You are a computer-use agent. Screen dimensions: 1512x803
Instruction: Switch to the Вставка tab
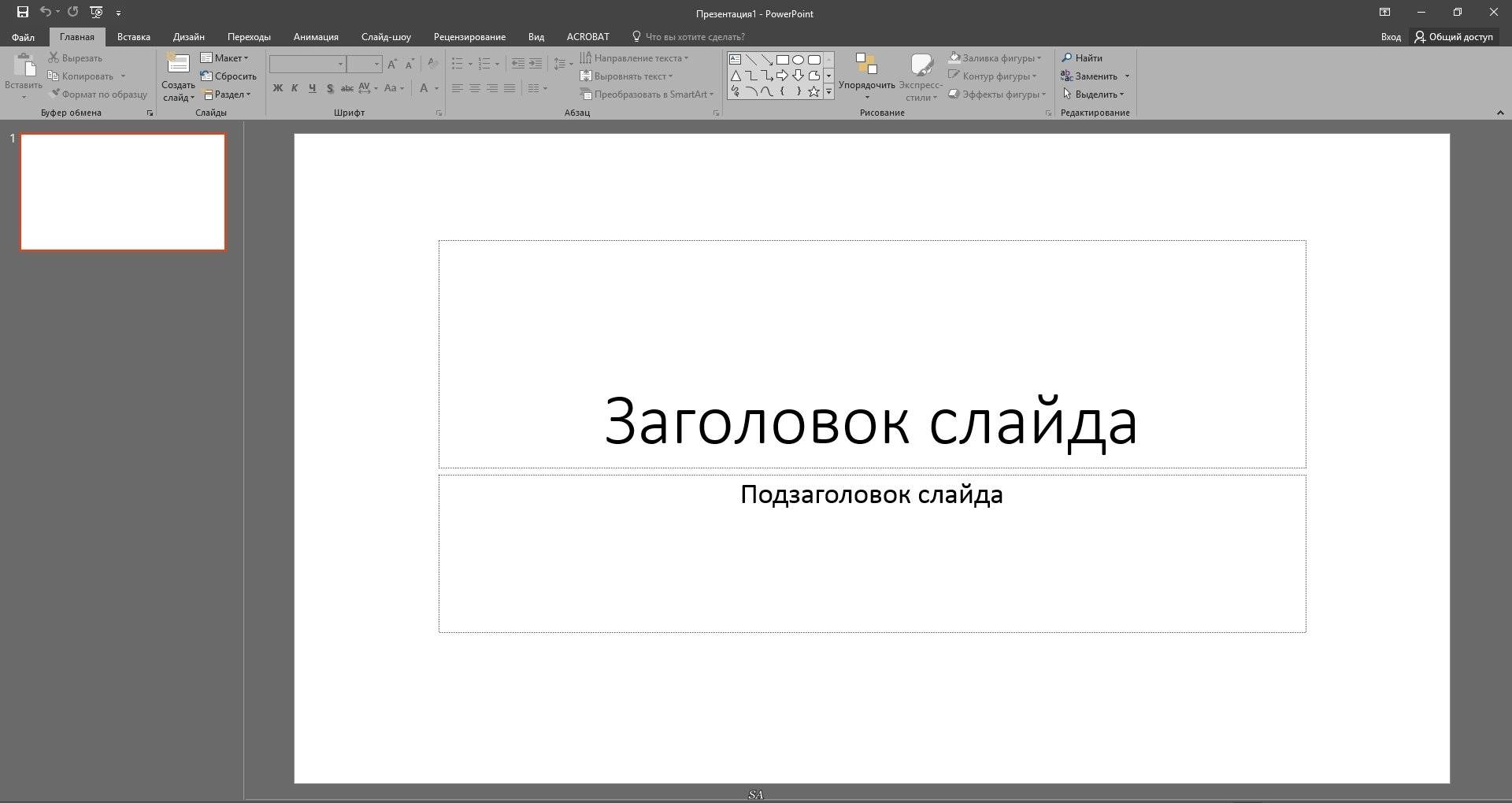[x=134, y=37]
